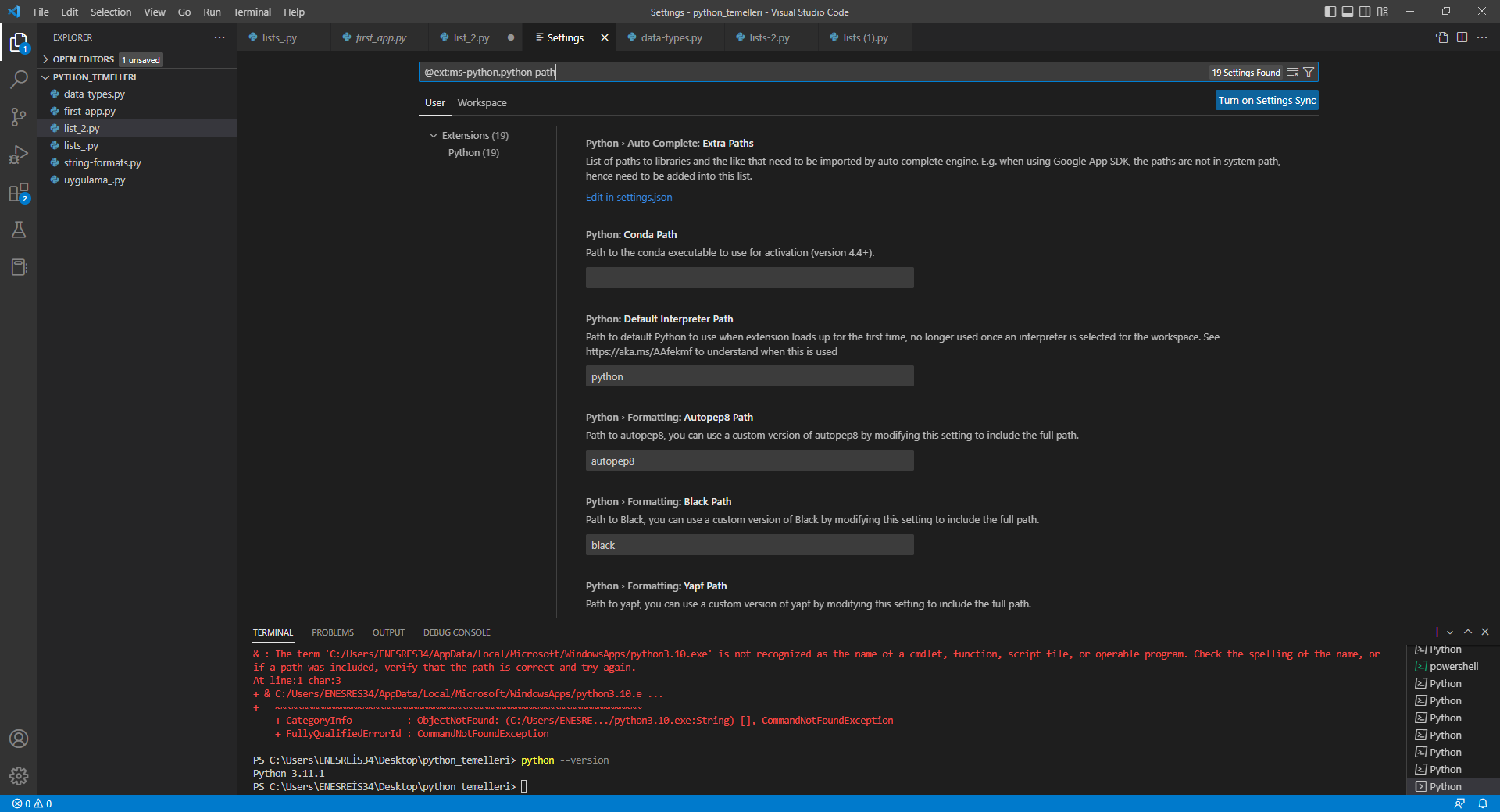Open the Manage gear icon
Viewport: 1500px width, 812px height.
19,776
